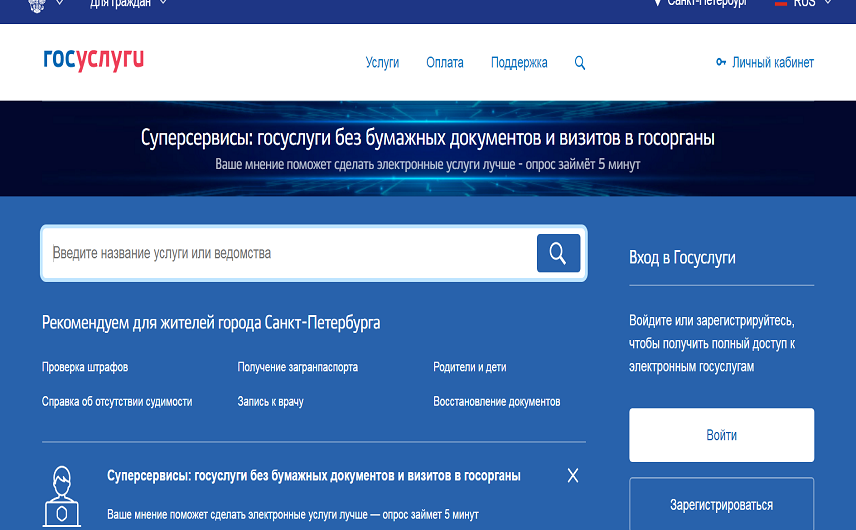Viewport: 856px width, 530px height.
Task: Click the key icon next to Личный кабинет
Action: [x=721, y=62]
